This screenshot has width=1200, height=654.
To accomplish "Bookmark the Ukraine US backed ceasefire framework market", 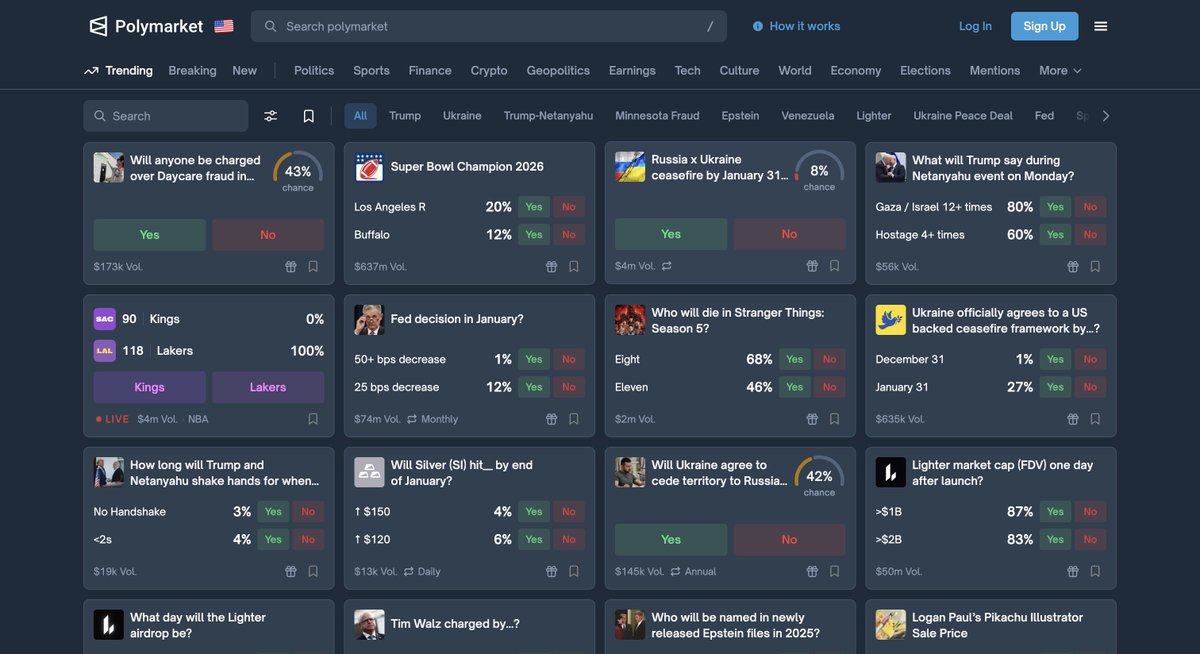I will (x=1095, y=419).
